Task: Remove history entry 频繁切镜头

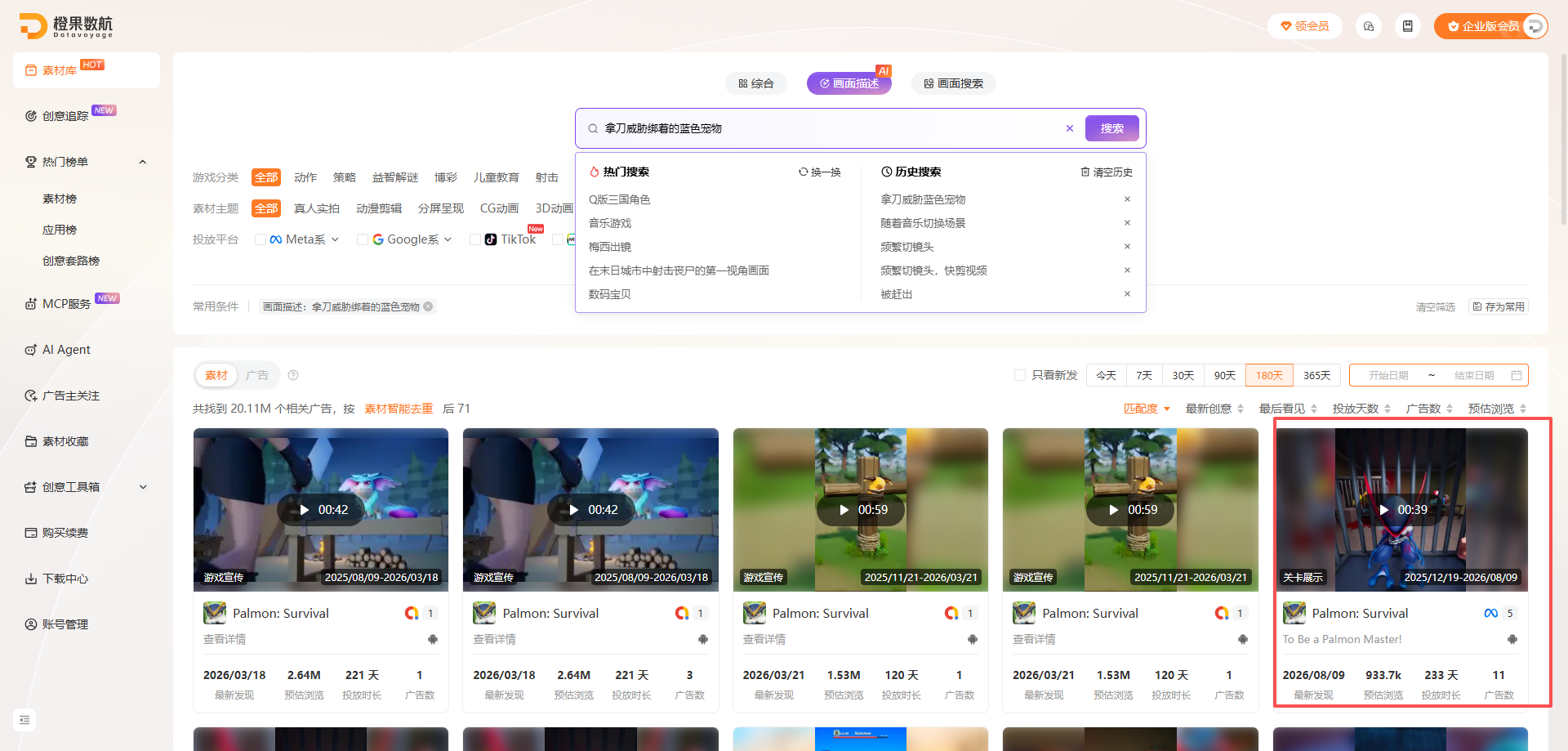Action: [1127, 247]
